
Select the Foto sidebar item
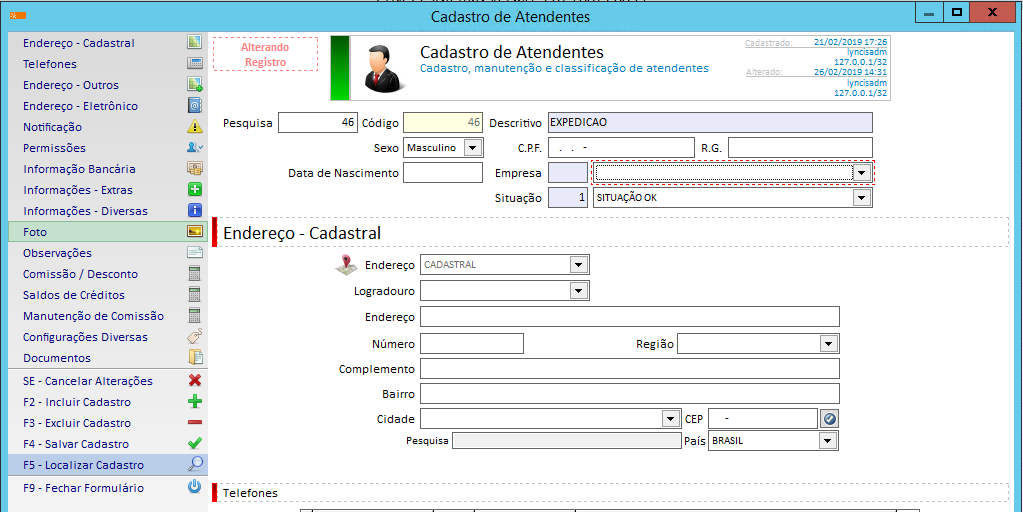(35, 232)
